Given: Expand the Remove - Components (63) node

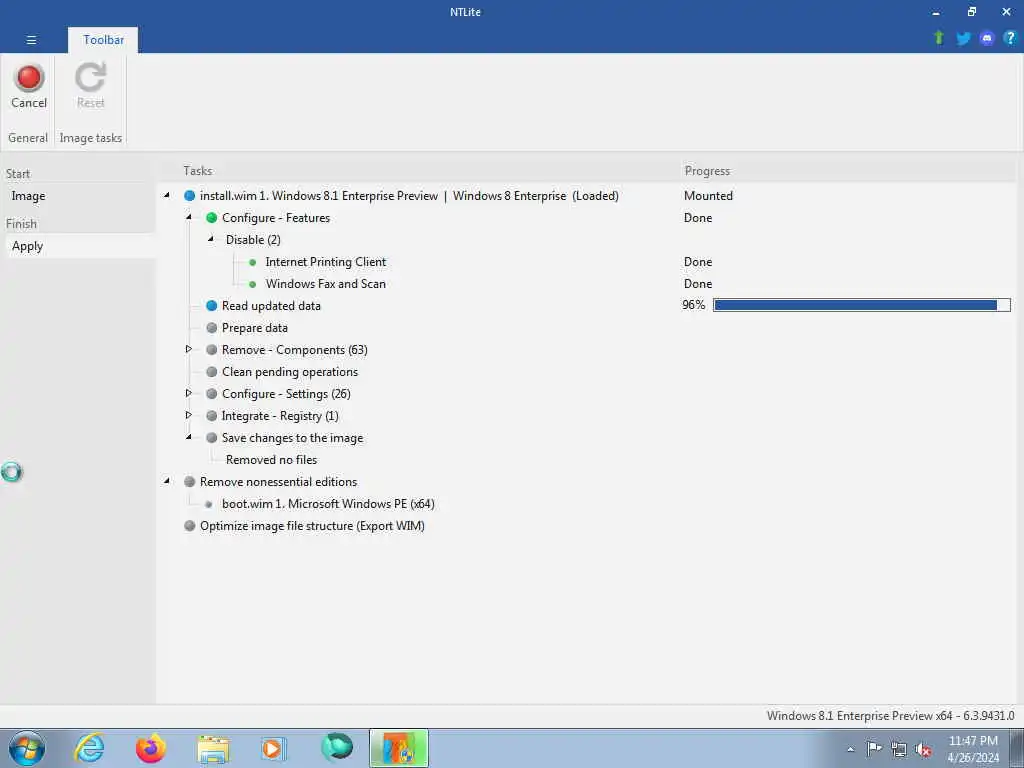Looking at the screenshot, I should tap(189, 349).
